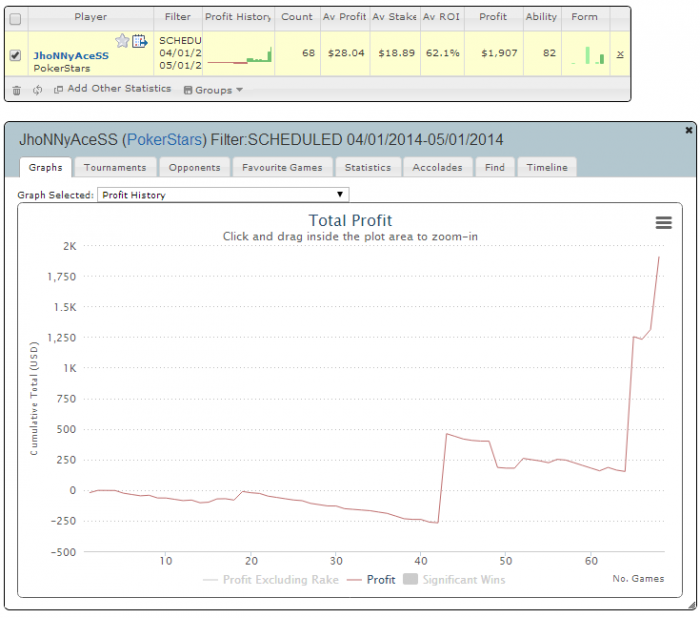Sort by the Ability column header
Screen dimensions: 700x618
pos(542,17)
